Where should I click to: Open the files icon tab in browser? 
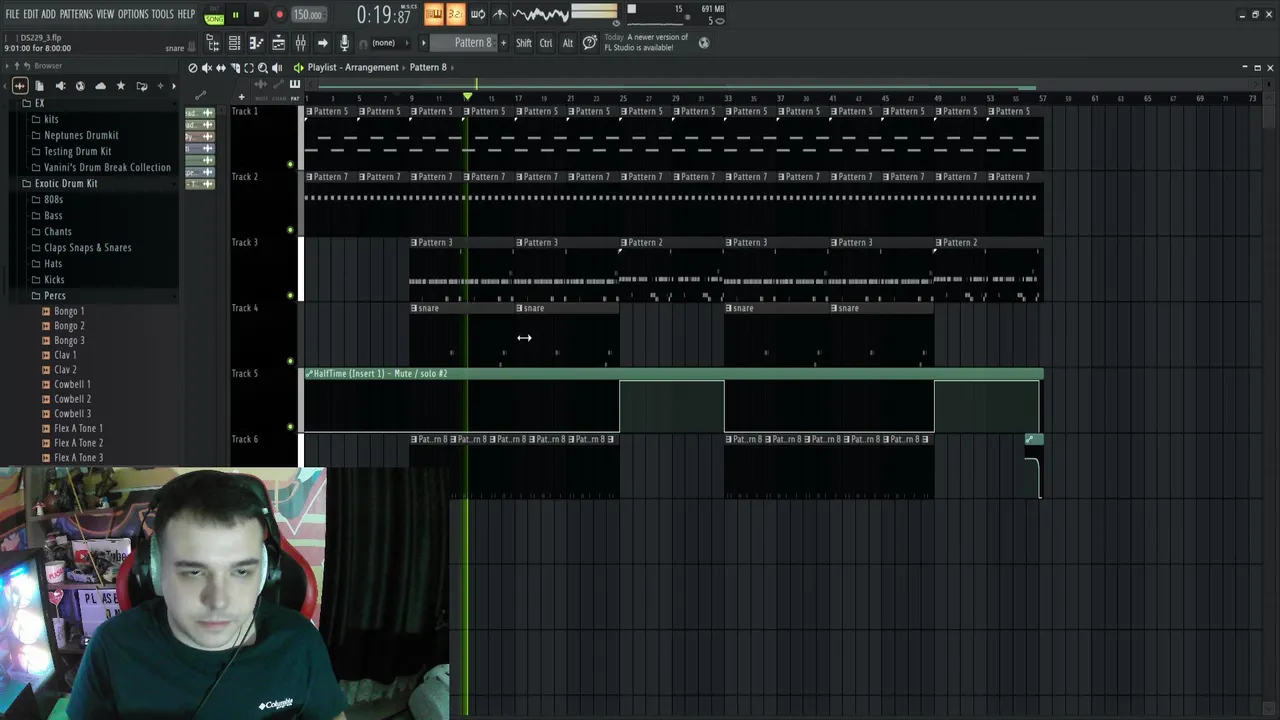(39, 86)
